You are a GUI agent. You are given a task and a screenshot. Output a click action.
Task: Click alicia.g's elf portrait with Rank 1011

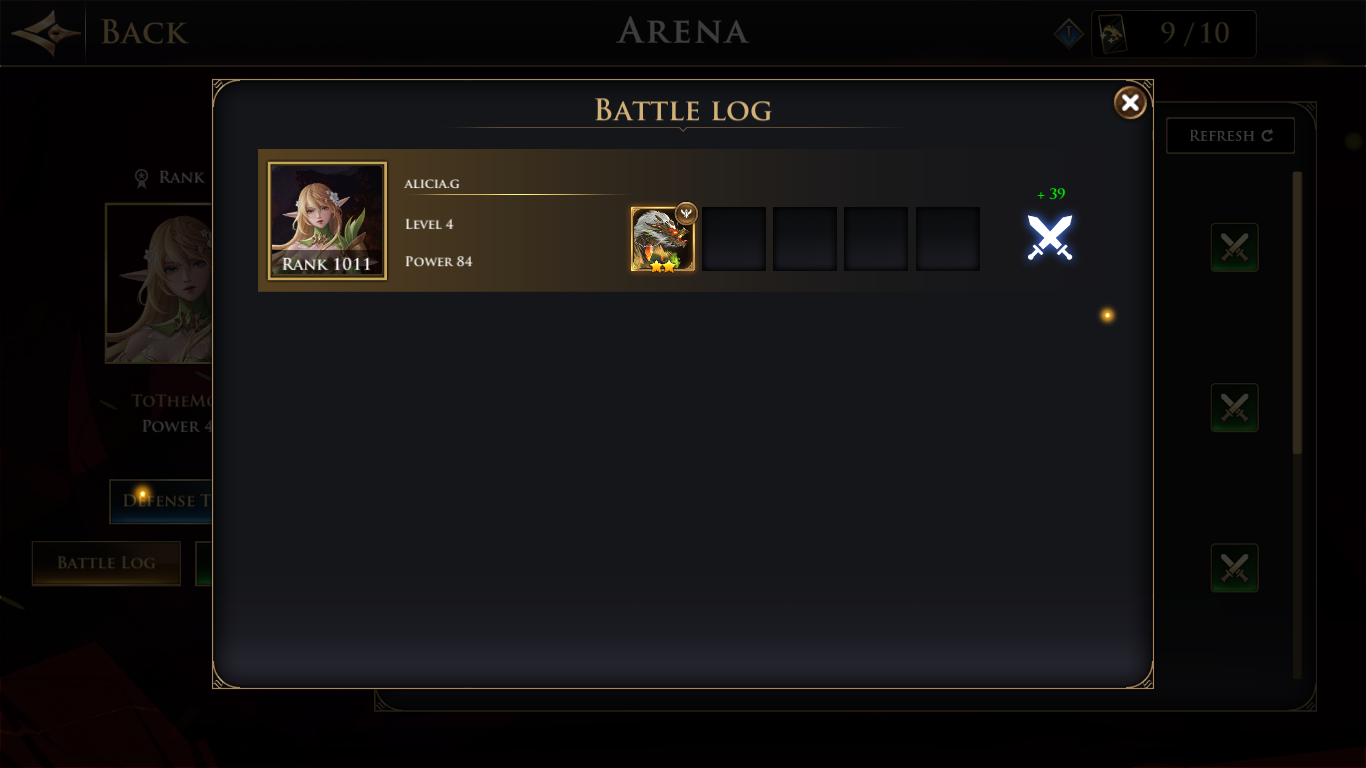pyautogui.click(x=327, y=221)
